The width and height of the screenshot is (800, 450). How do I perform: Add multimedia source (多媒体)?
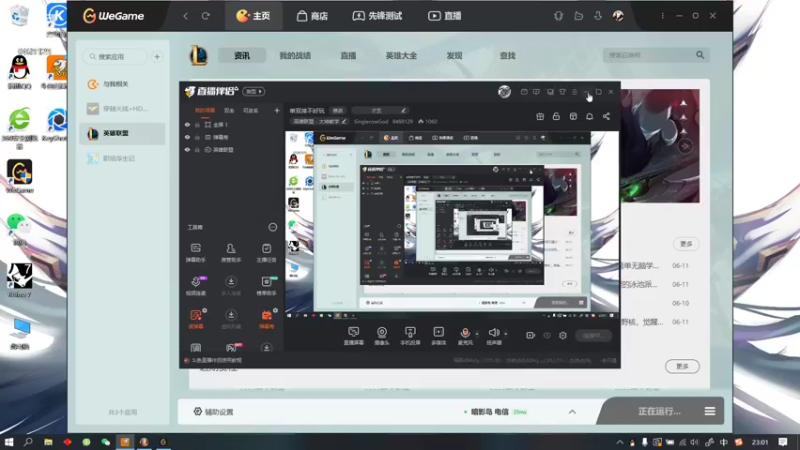click(438, 336)
